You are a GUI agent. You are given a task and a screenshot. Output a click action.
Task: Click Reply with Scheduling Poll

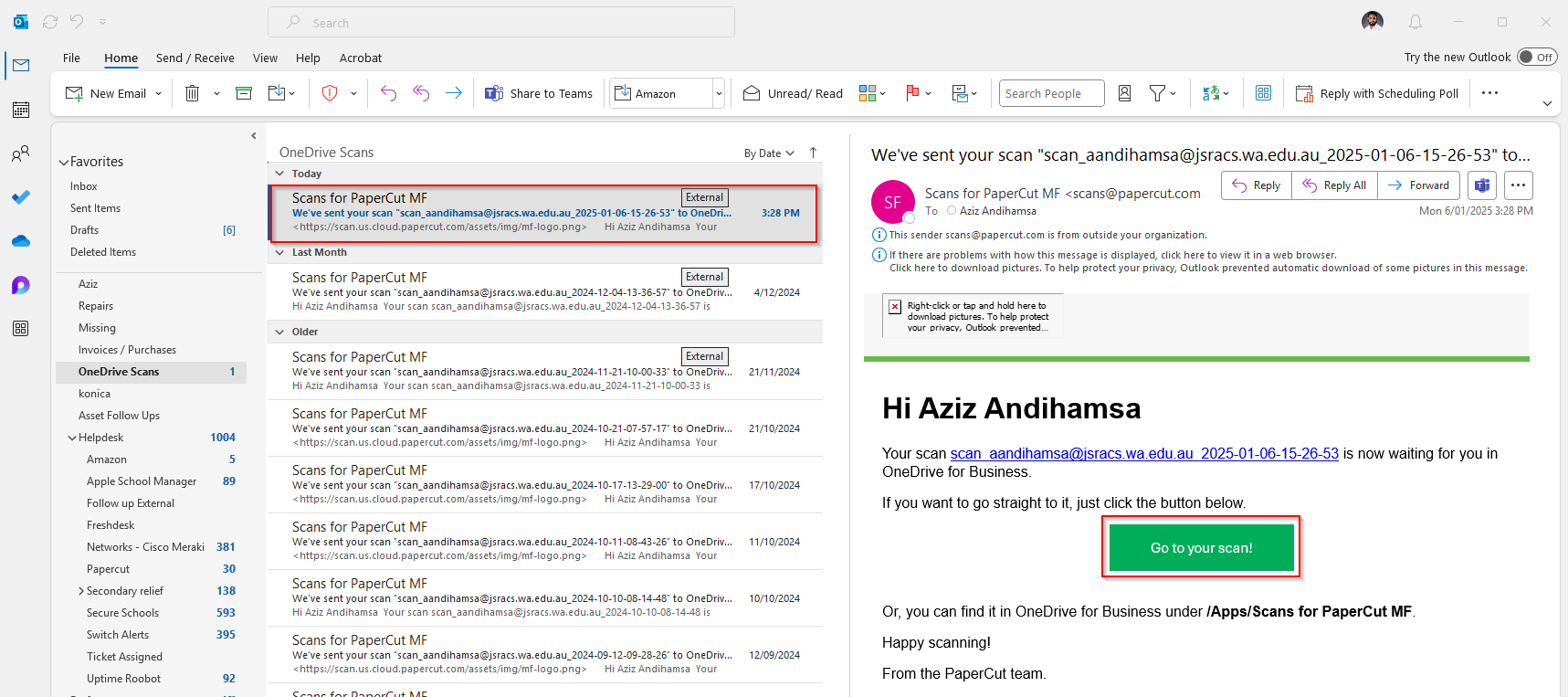coord(1377,93)
